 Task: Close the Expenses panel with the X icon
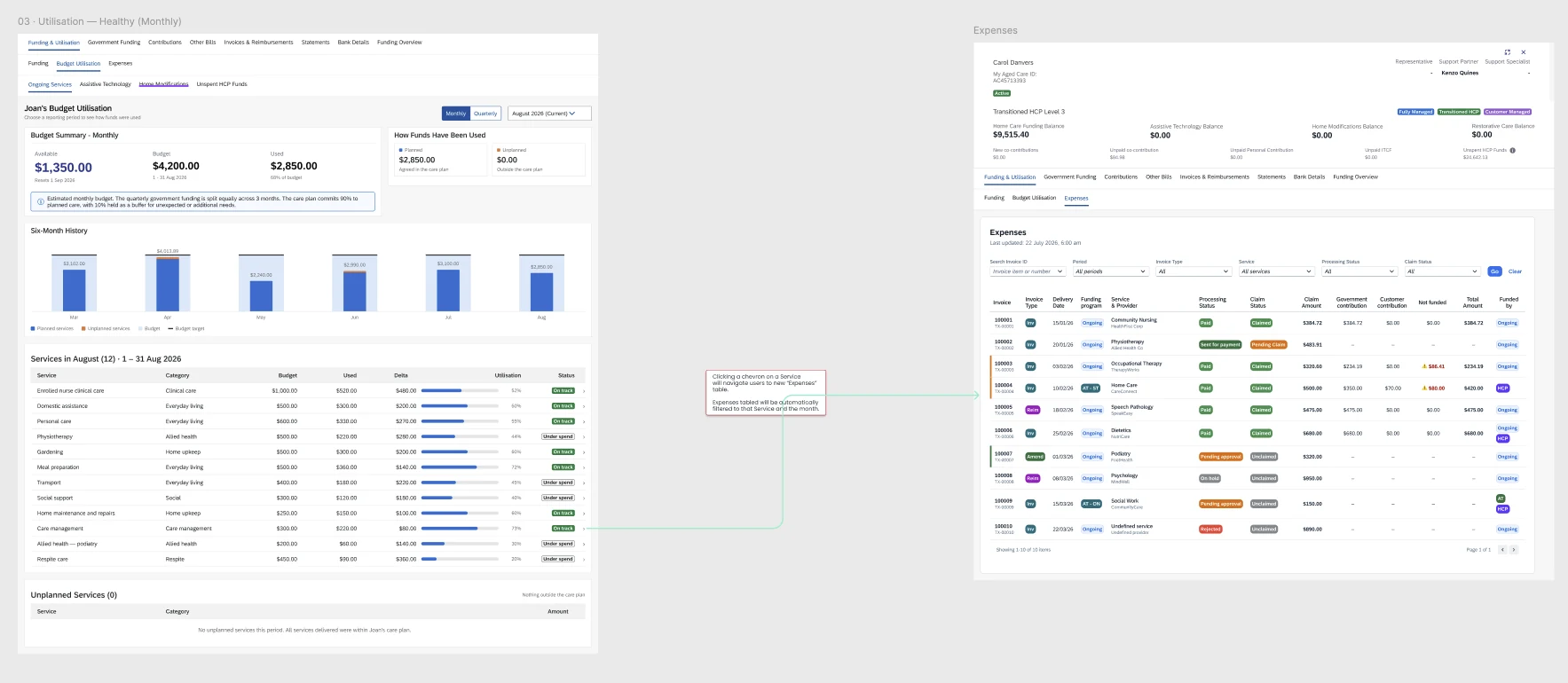(1524, 52)
